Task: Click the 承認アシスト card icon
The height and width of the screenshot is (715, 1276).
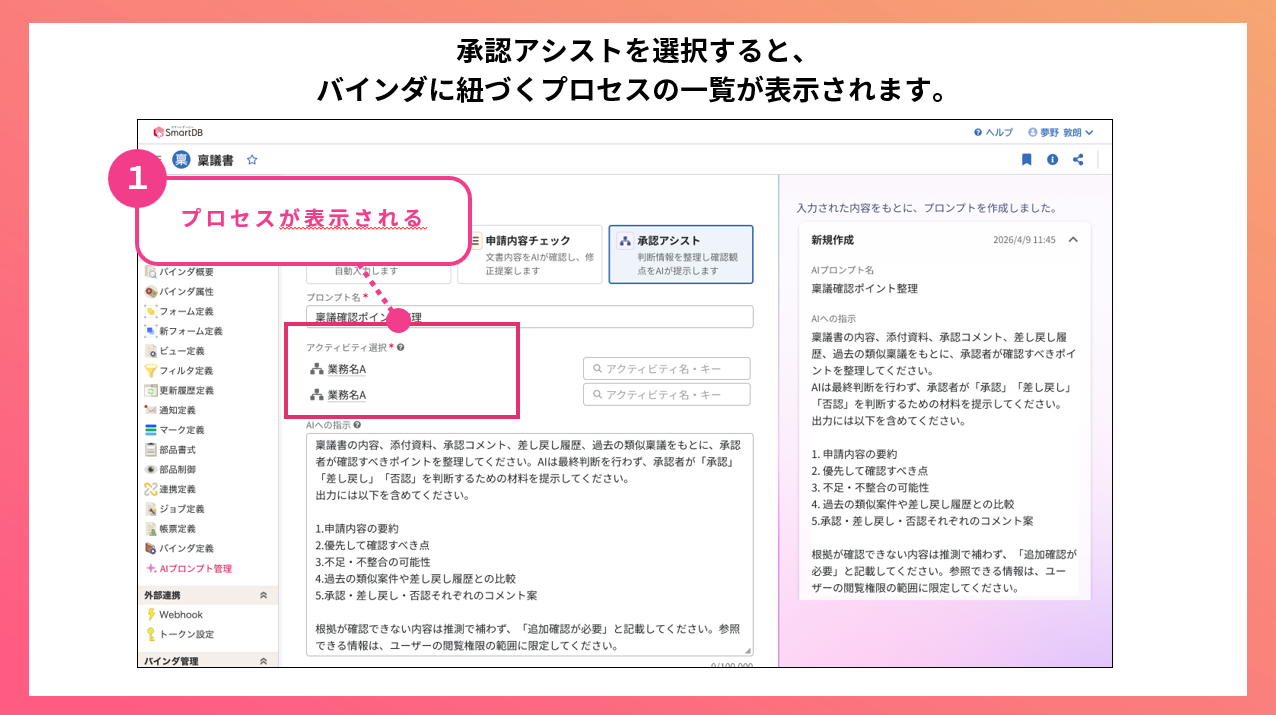Action: click(625, 241)
